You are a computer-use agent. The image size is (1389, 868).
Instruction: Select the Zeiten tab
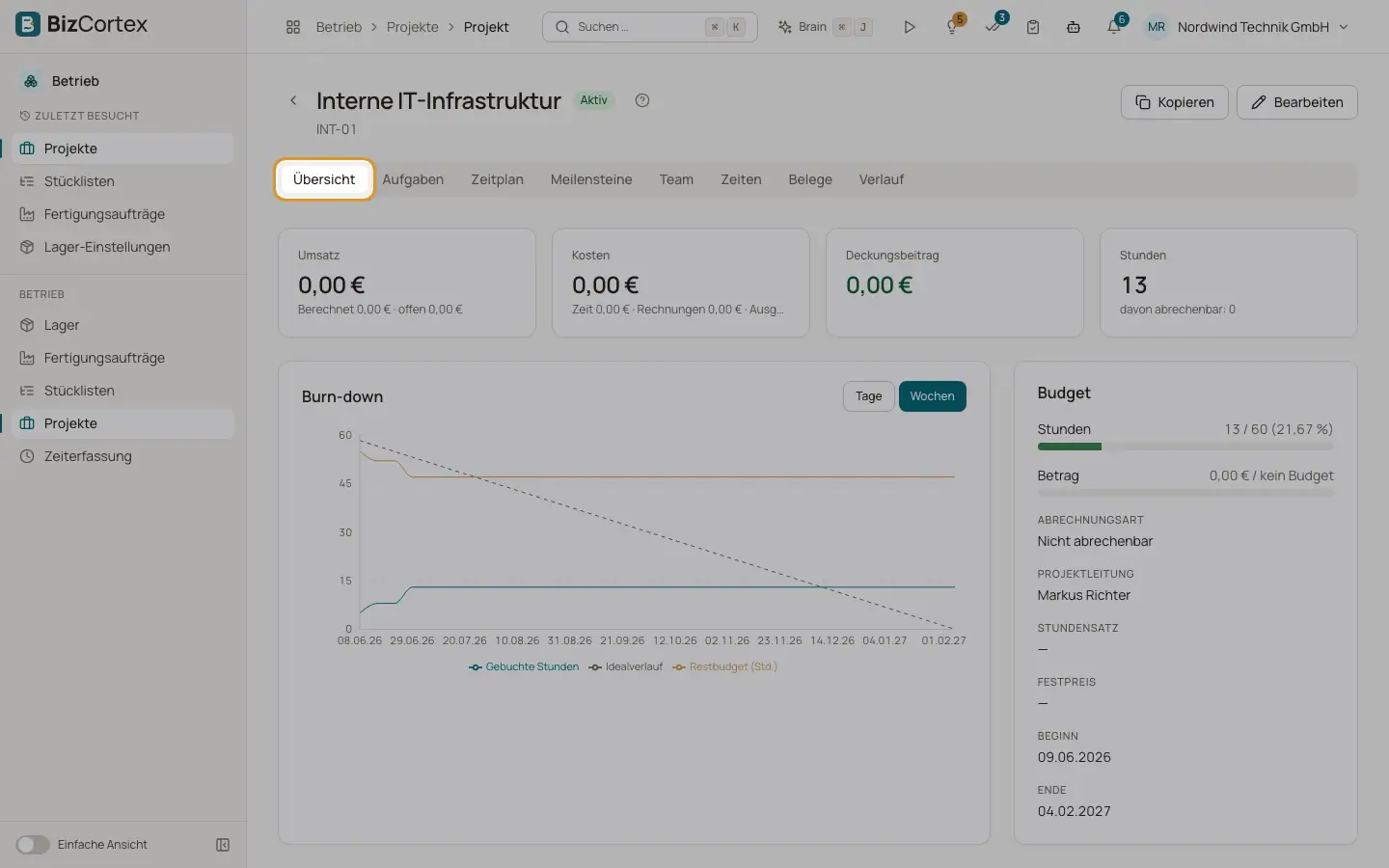pos(741,179)
